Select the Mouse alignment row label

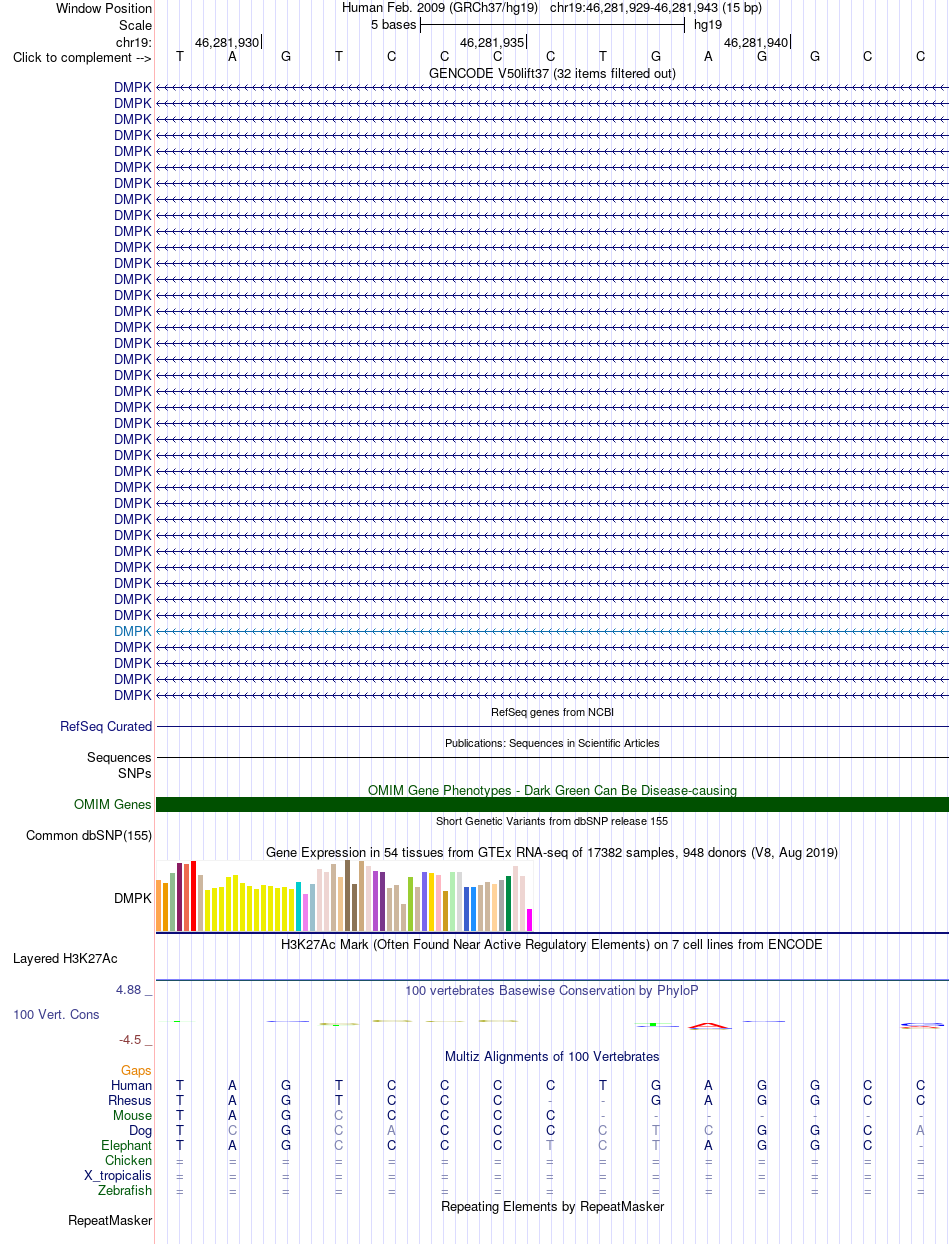(132, 1116)
